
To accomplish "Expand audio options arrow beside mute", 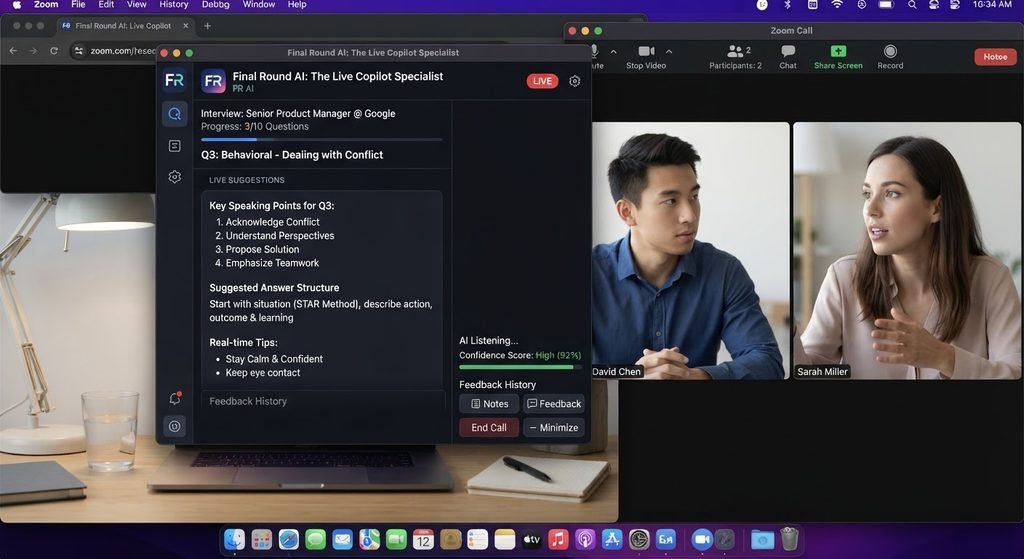I will pos(613,51).
